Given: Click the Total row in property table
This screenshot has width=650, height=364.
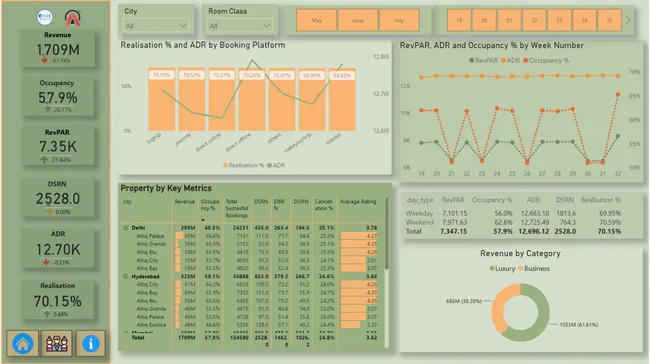Looking at the screenshot, I should pos(250,340).
